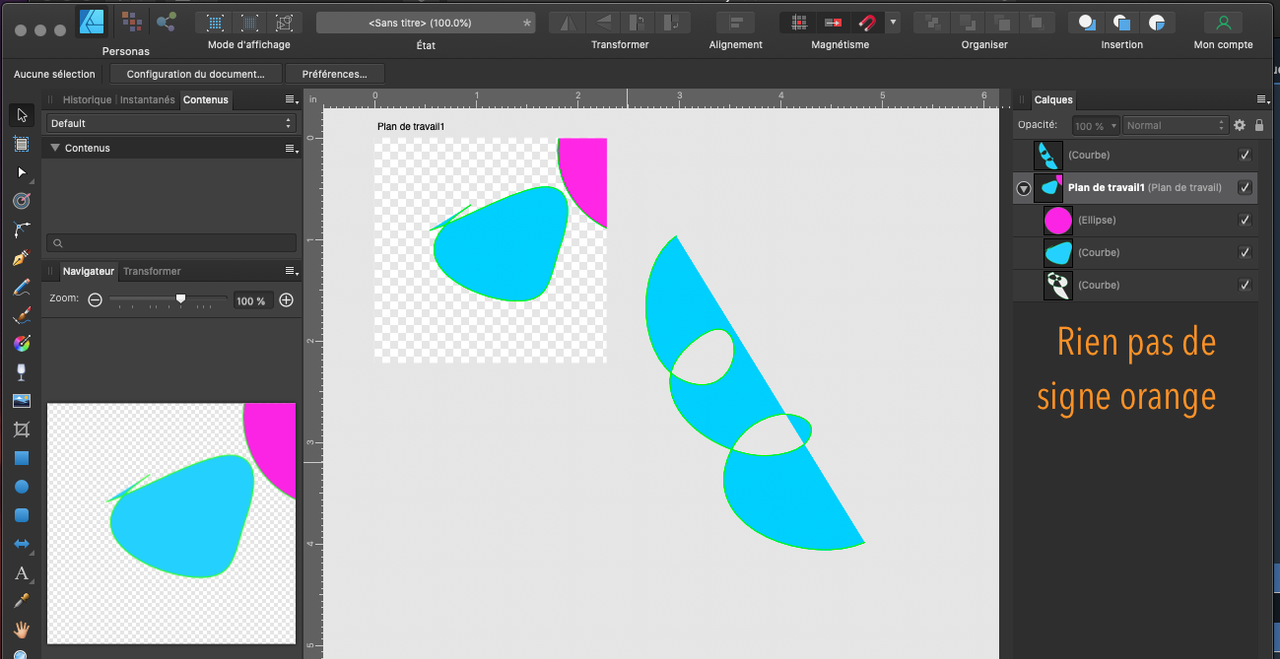Select the Rectangle shape tool
Screen dimensions: 1280x659
21,458
